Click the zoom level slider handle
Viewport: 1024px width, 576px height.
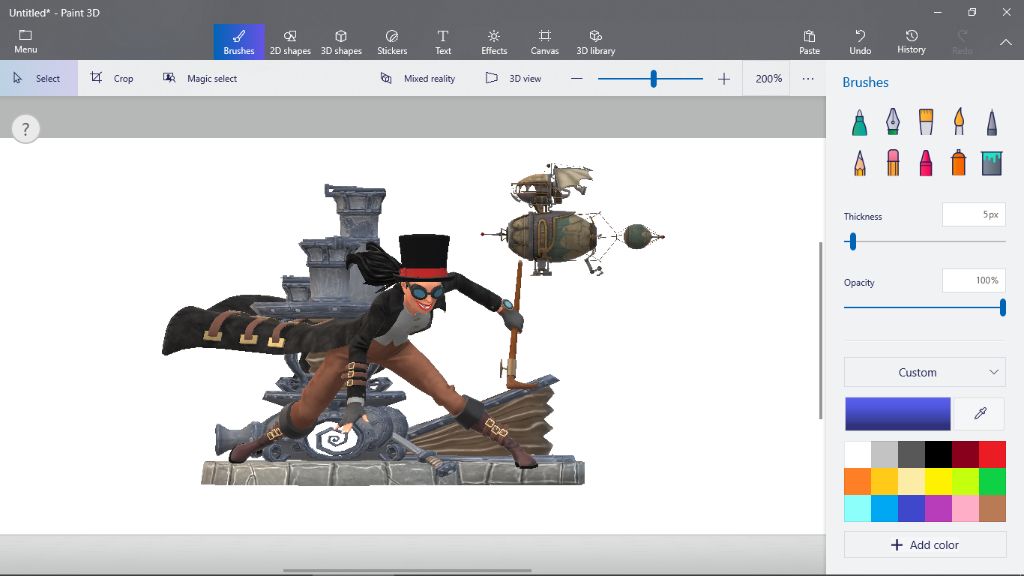coord(653,79)
